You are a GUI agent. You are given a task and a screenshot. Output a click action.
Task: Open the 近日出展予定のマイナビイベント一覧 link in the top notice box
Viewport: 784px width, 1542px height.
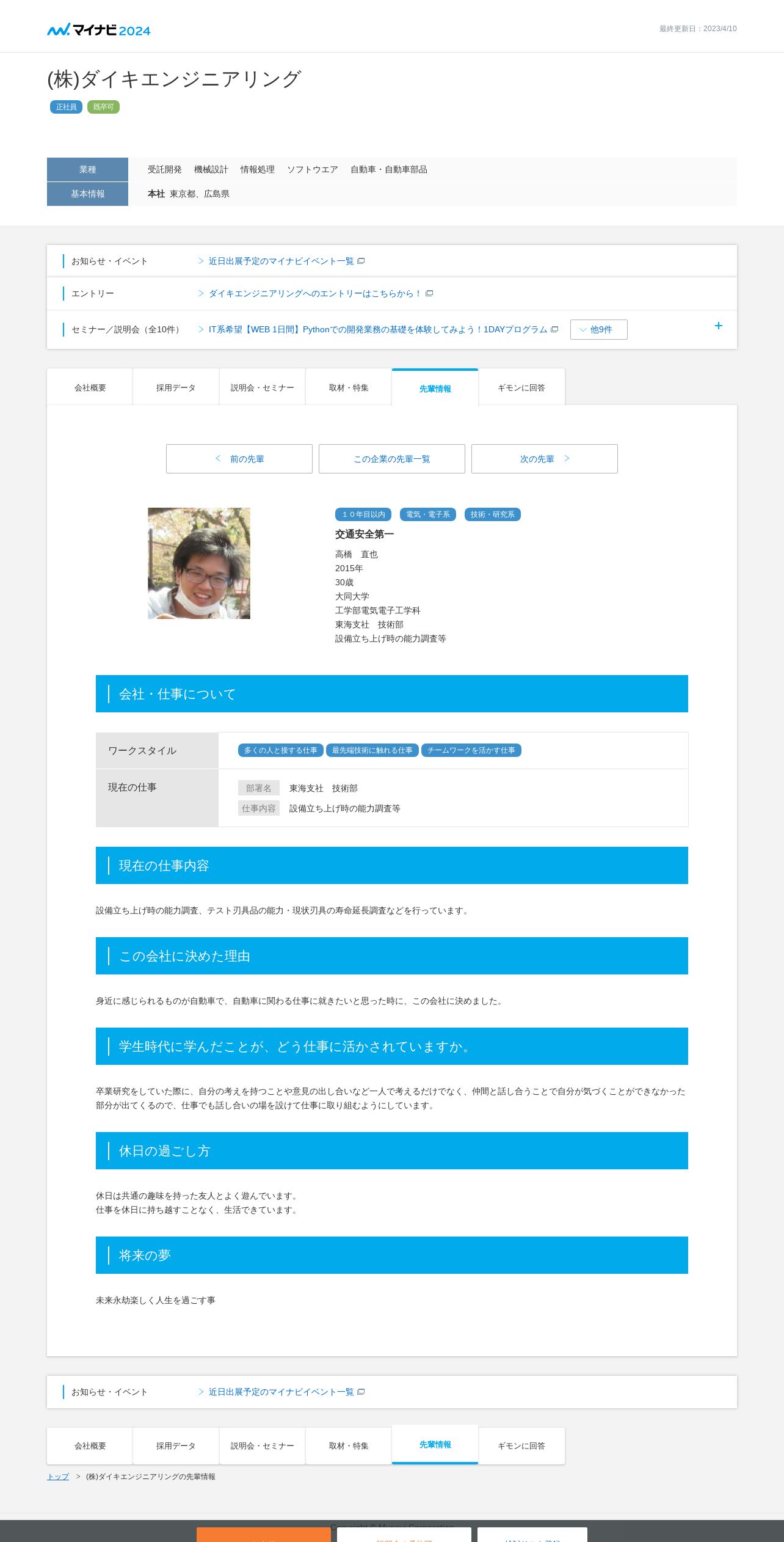point(281,261)
